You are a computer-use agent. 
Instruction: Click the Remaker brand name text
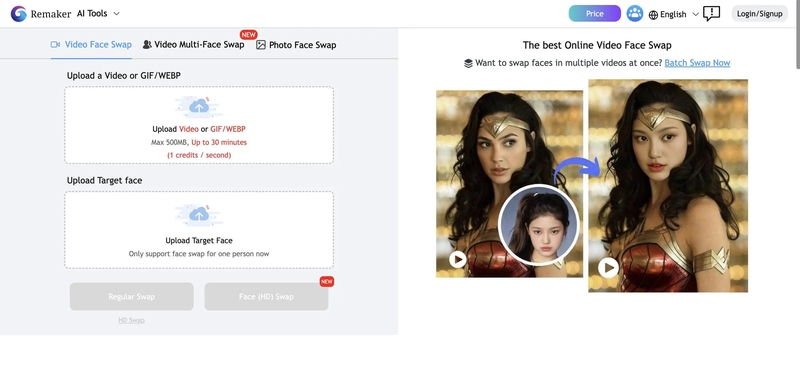51,14
